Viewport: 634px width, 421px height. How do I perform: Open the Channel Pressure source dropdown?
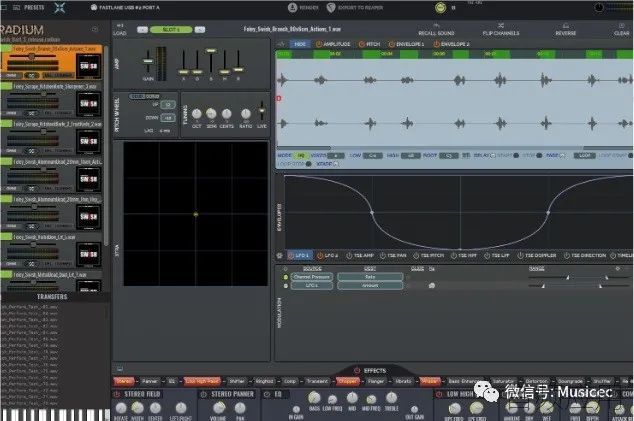[x=312, y=277]
